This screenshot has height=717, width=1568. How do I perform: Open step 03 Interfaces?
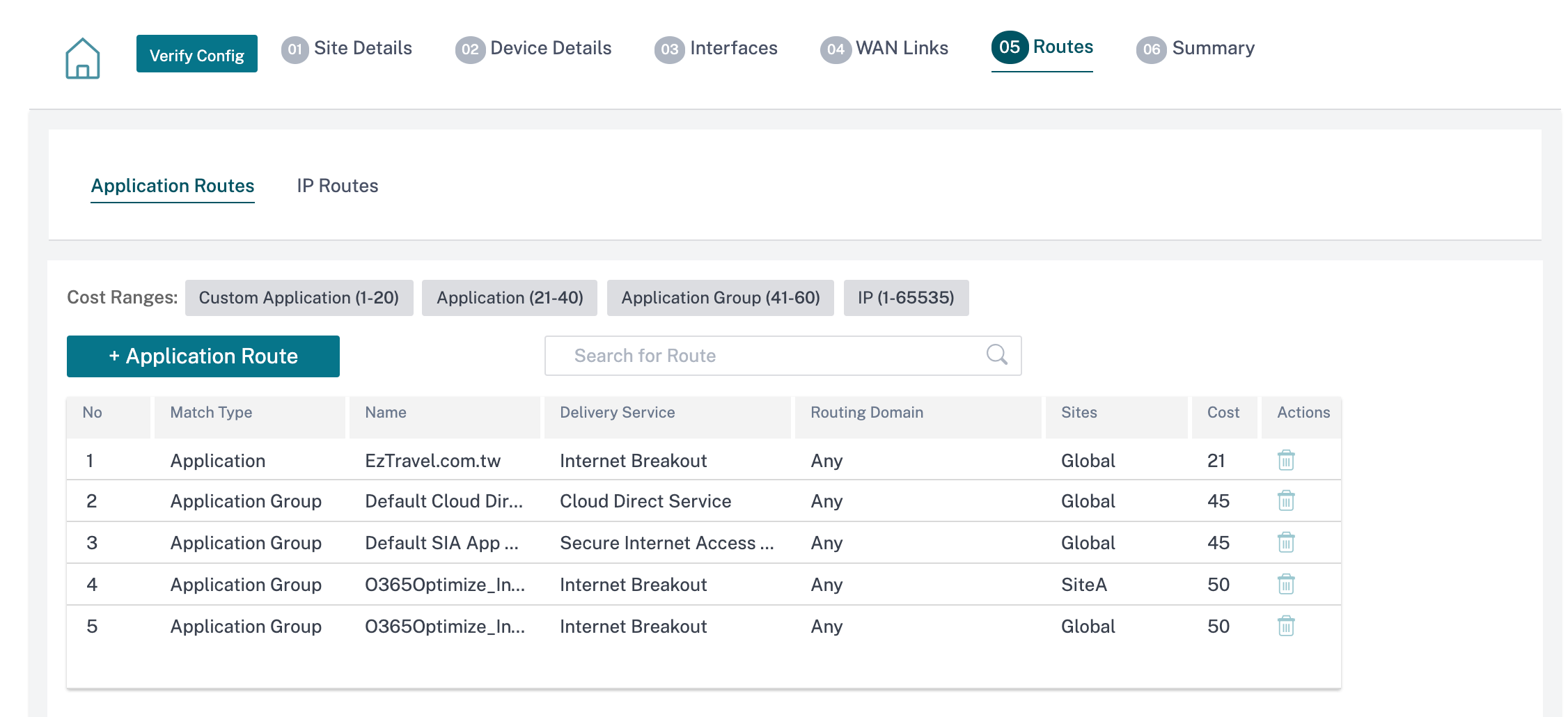pos(716,49)
